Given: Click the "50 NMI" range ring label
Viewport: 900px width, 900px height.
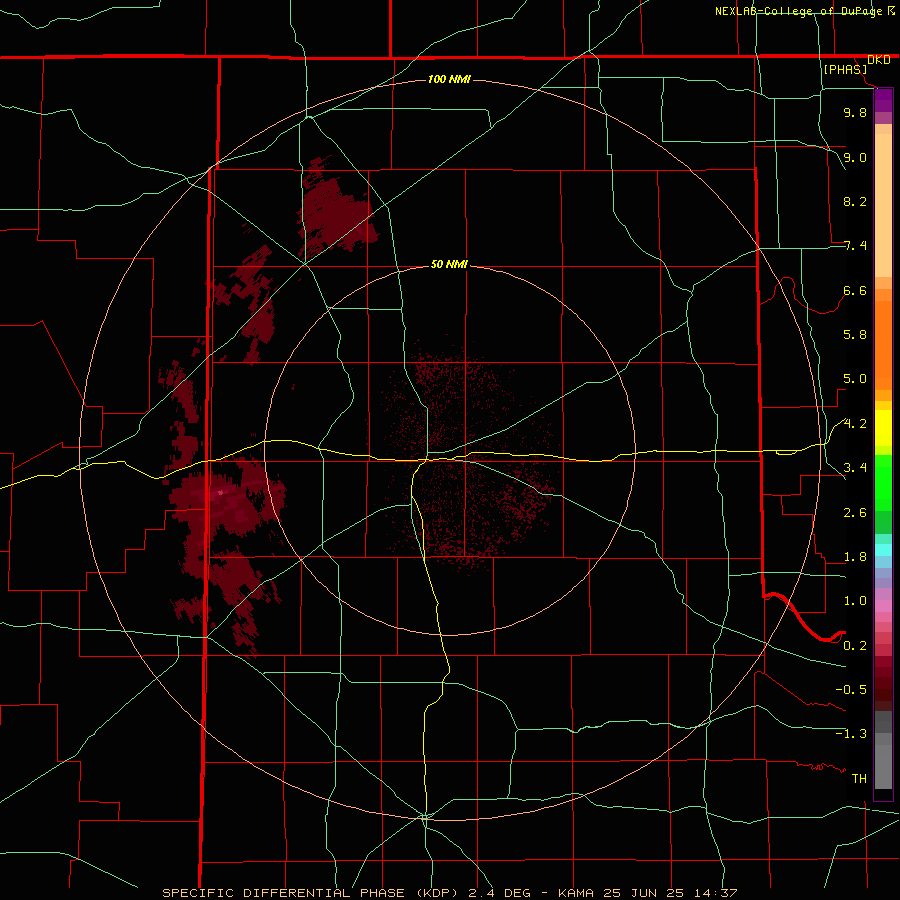Looking at the screenshot, I should pos(449,264).
